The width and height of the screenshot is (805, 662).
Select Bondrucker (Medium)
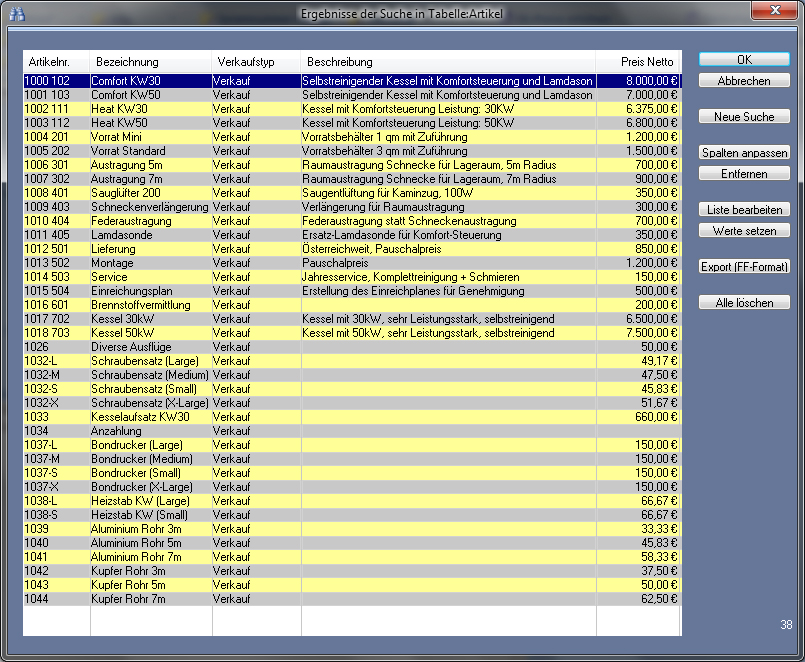pos(352,459)
